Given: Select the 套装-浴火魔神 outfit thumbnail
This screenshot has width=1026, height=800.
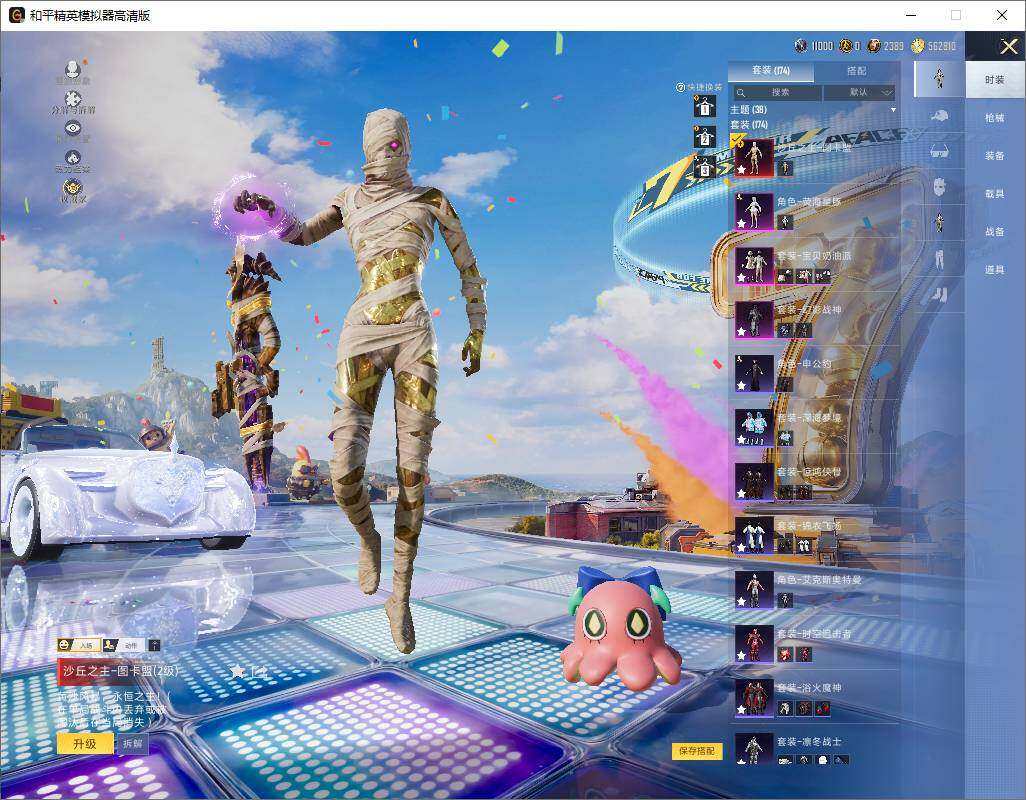Looking at the screenshot, I should tap(754, 698).
